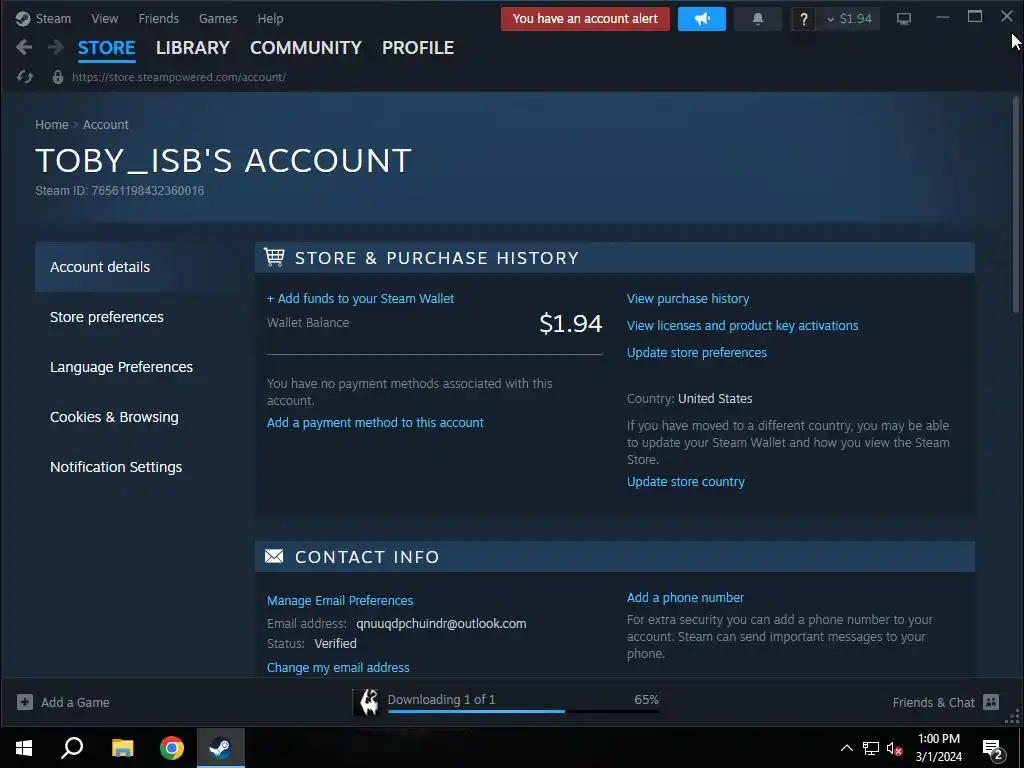The image size is (1024, 768).
Task: Open Manage Email Preferences link
Action: point(340,600)
